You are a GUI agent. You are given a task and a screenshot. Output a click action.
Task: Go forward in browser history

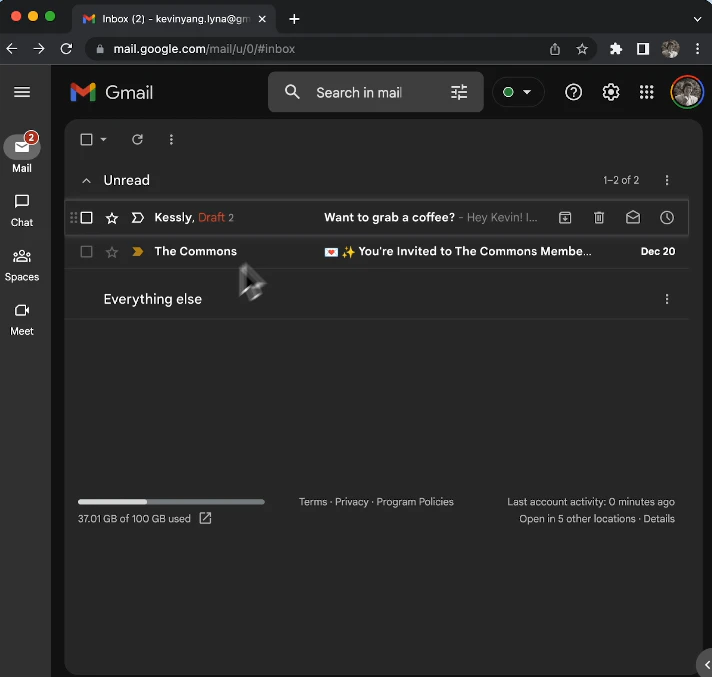point(39,49)
